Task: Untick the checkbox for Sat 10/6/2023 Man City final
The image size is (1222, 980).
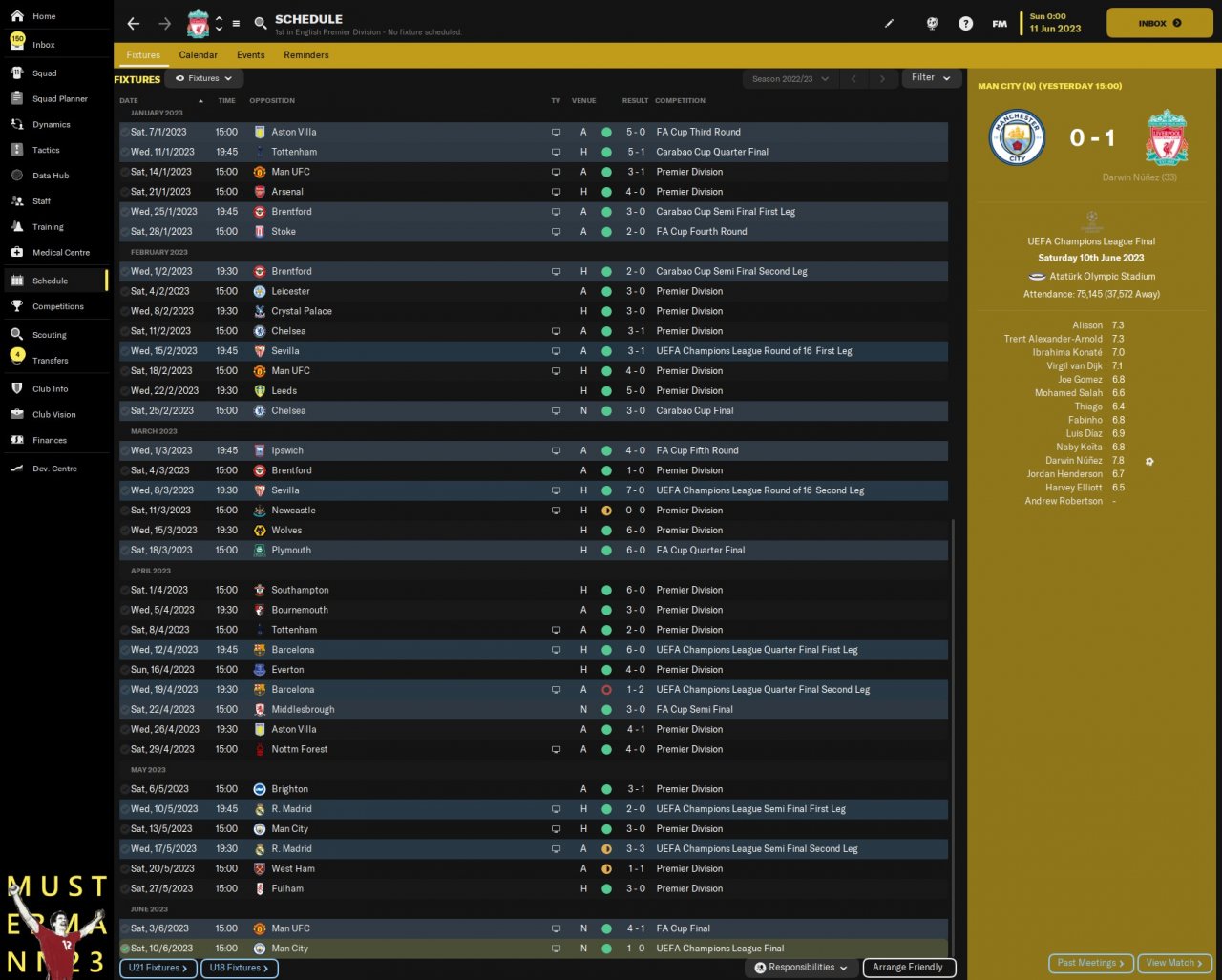Action: click(124, 949)
